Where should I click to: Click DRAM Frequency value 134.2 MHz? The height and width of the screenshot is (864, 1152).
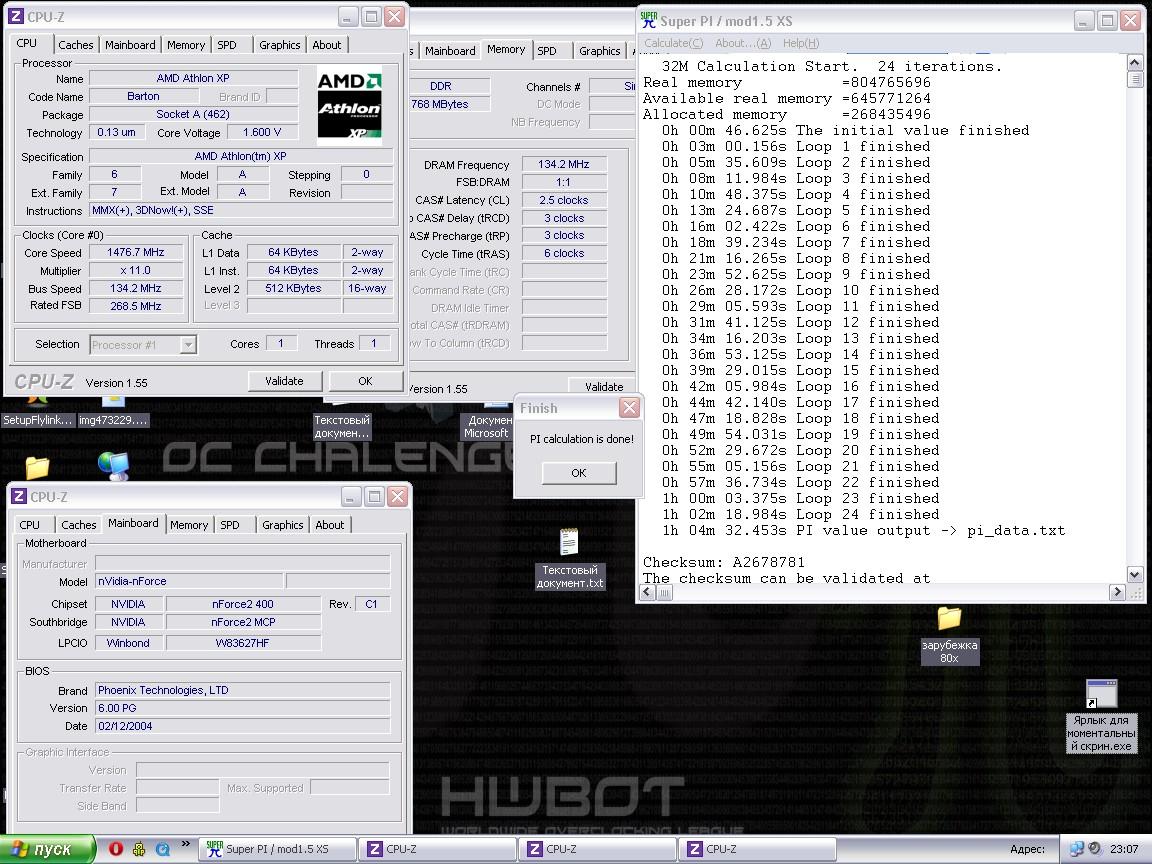564,165
